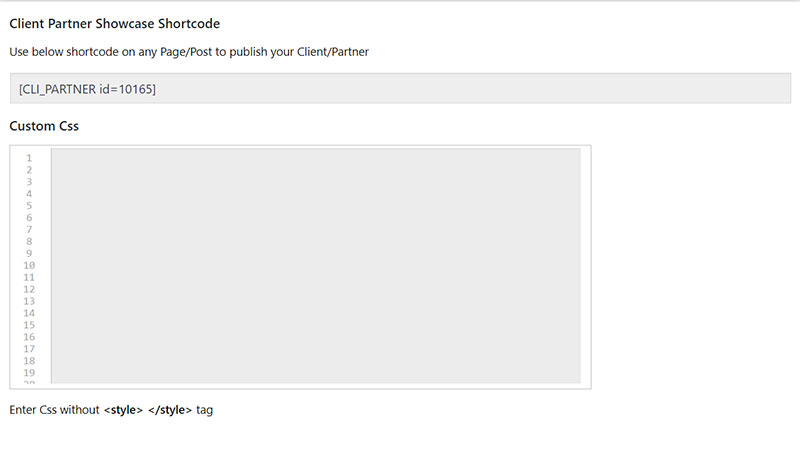Select line number 7 in gutter

tap(29, 230)
